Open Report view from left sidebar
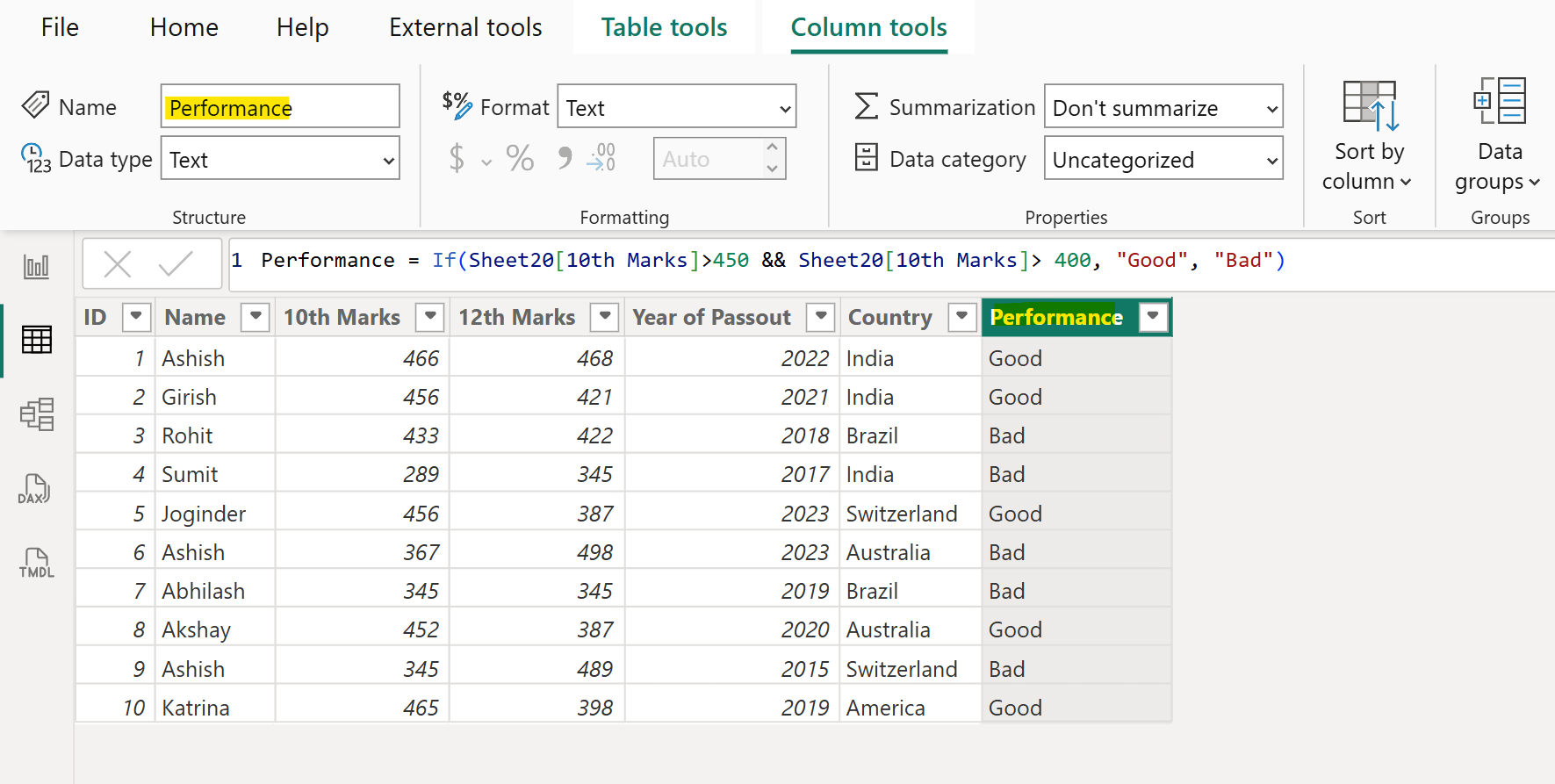The width and height of the screenshot is (1555, 784). [x=36, y=266]
